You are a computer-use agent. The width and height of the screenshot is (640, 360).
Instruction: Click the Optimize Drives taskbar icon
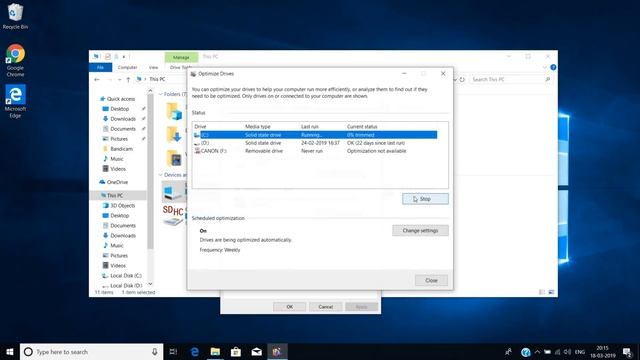point(277,351)
